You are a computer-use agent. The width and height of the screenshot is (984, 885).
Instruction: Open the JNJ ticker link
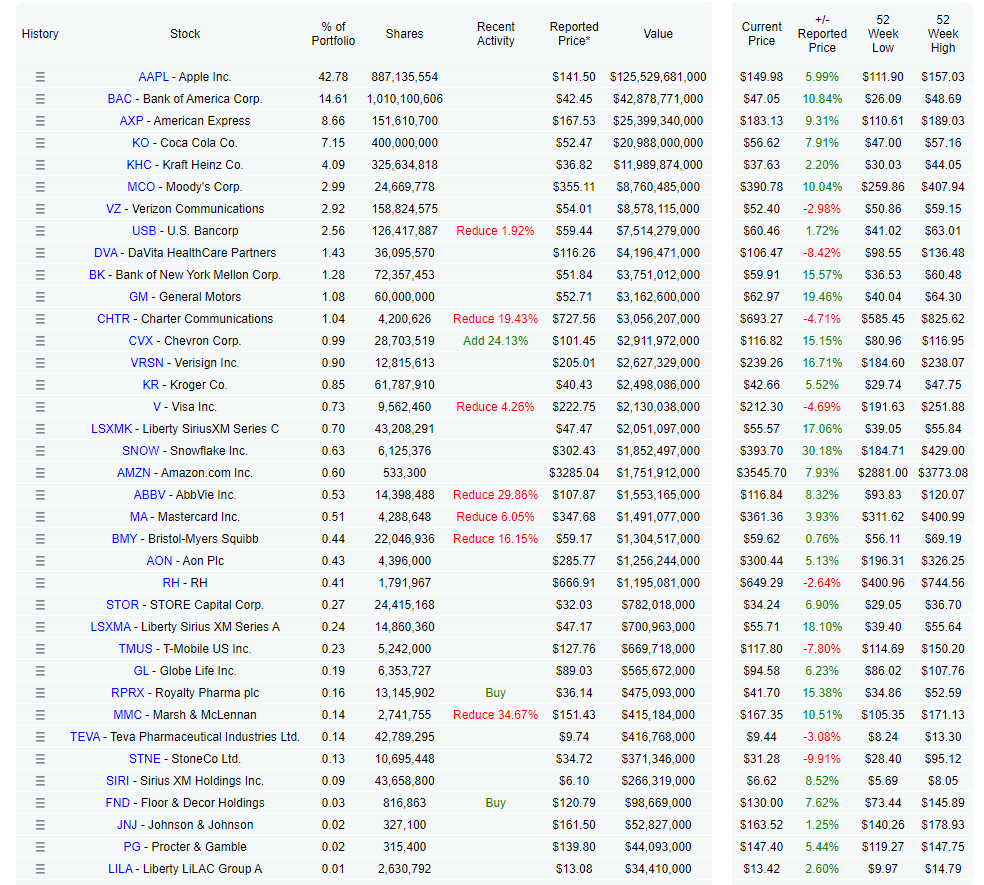[127, 825]
